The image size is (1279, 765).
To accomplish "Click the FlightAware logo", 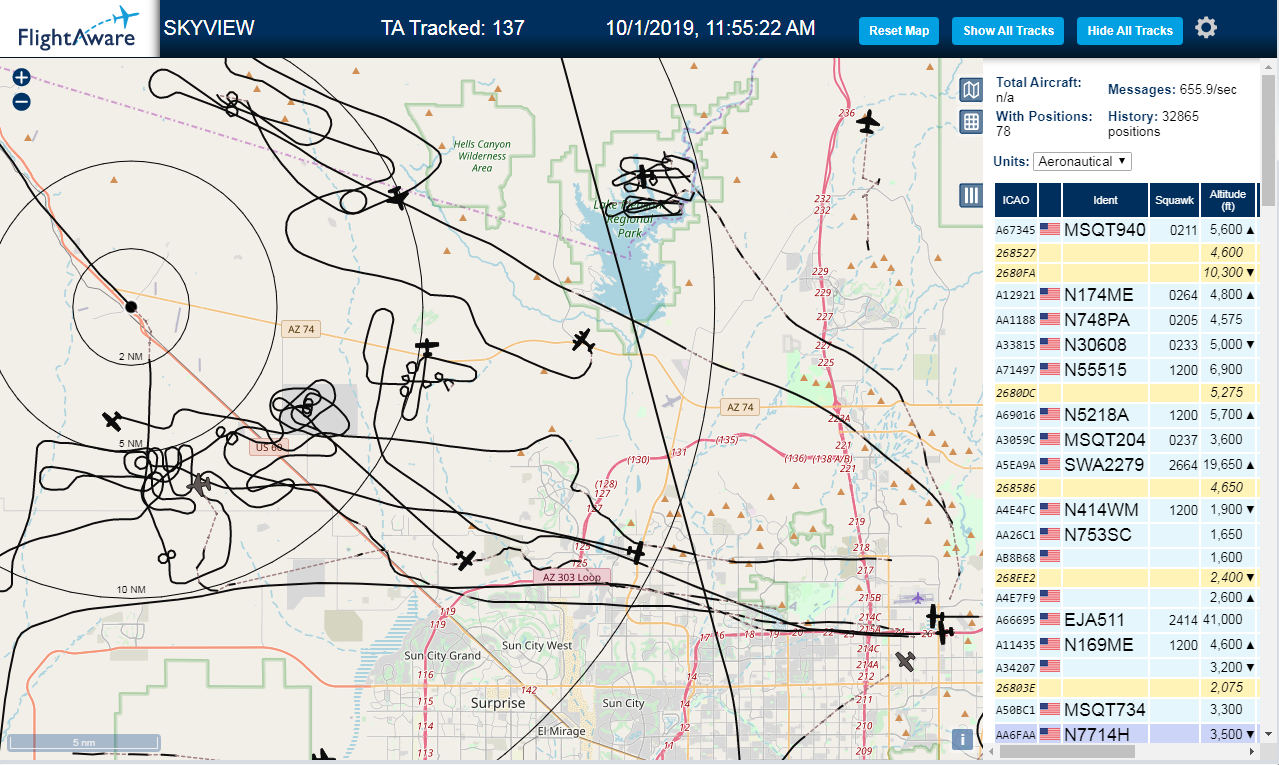I will pyautogui.click(x=79, y=29).
